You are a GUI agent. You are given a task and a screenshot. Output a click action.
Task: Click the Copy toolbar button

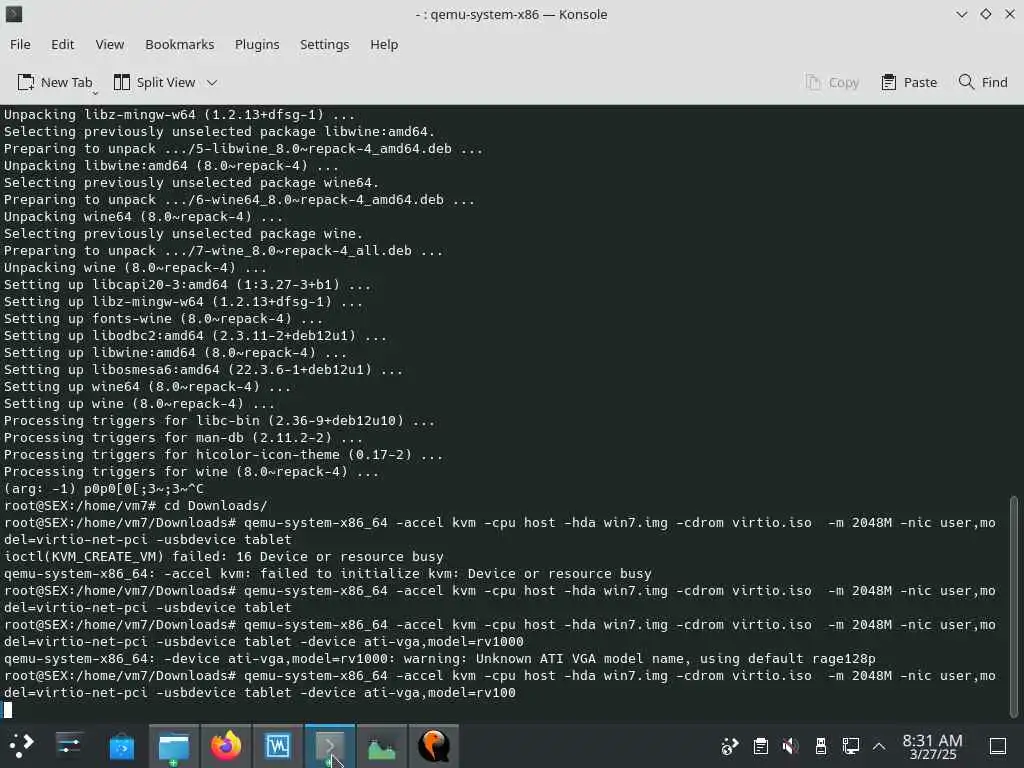pos(832,82)
